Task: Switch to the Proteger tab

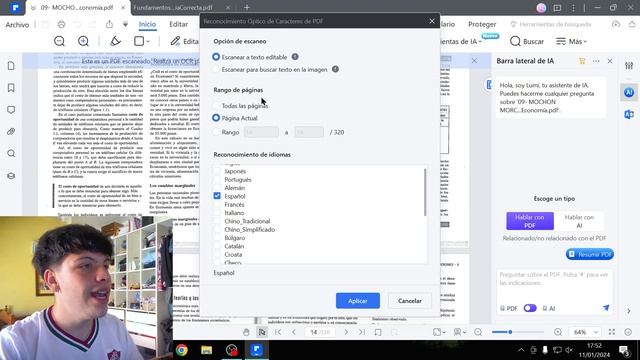Action: coord(482,24)
